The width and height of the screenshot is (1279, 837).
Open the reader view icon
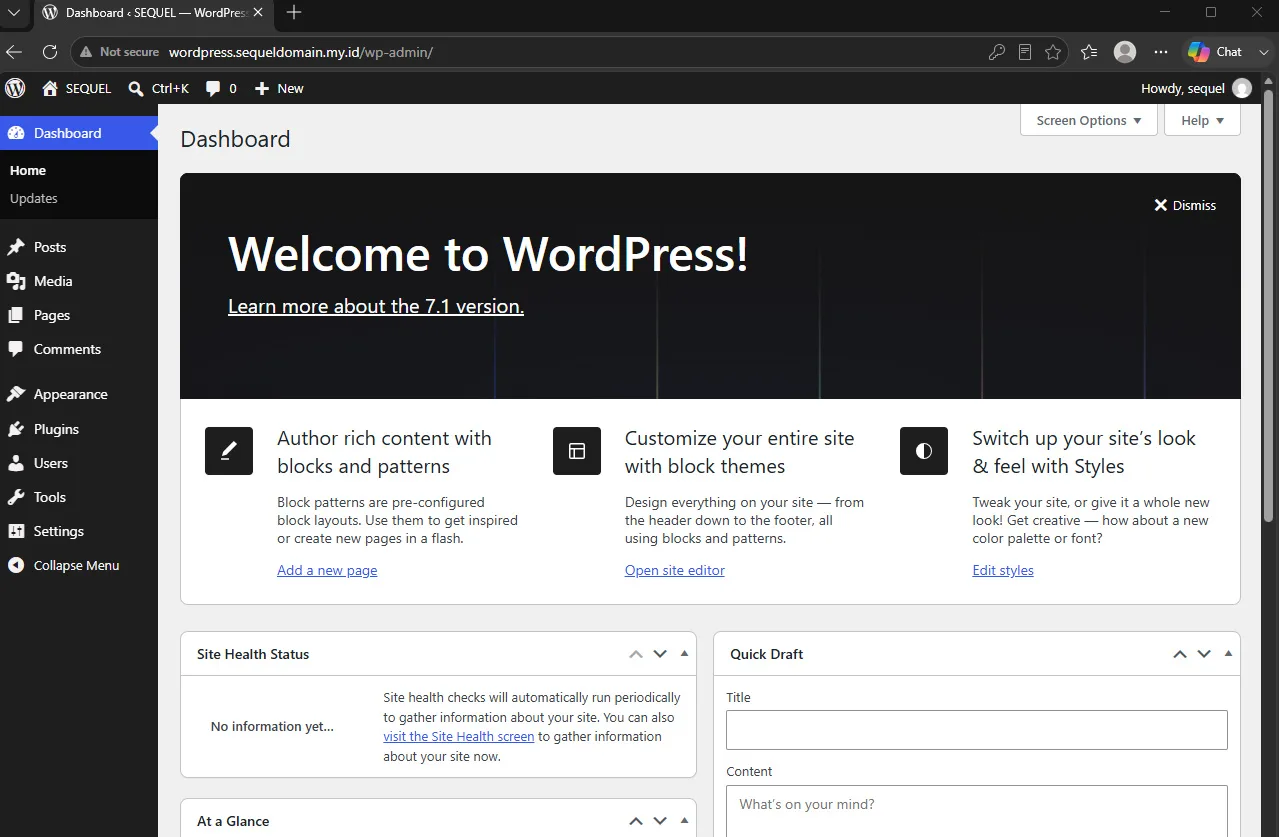click(x=1025, y=52)
